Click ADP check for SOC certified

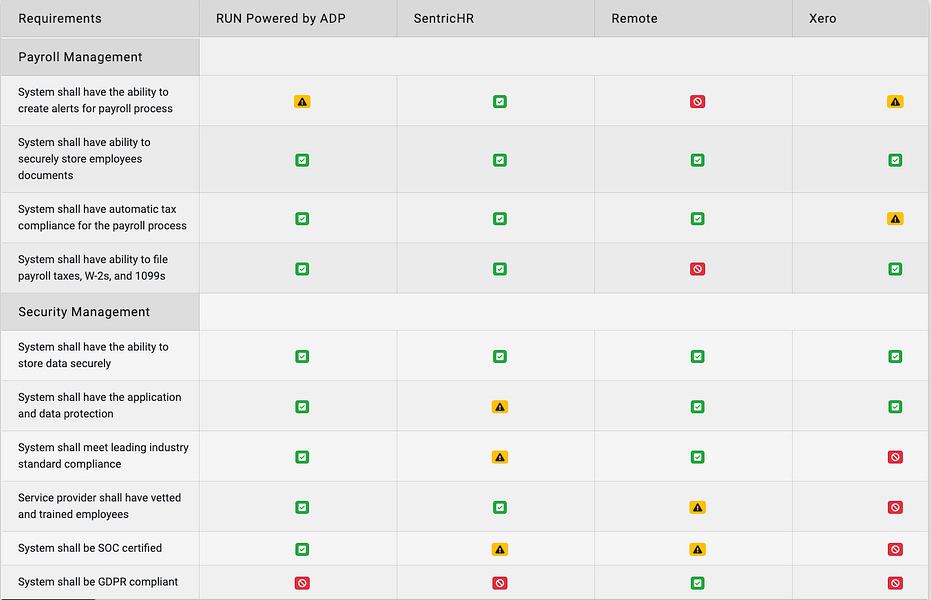pyautogui.click(x=302, y=550)
